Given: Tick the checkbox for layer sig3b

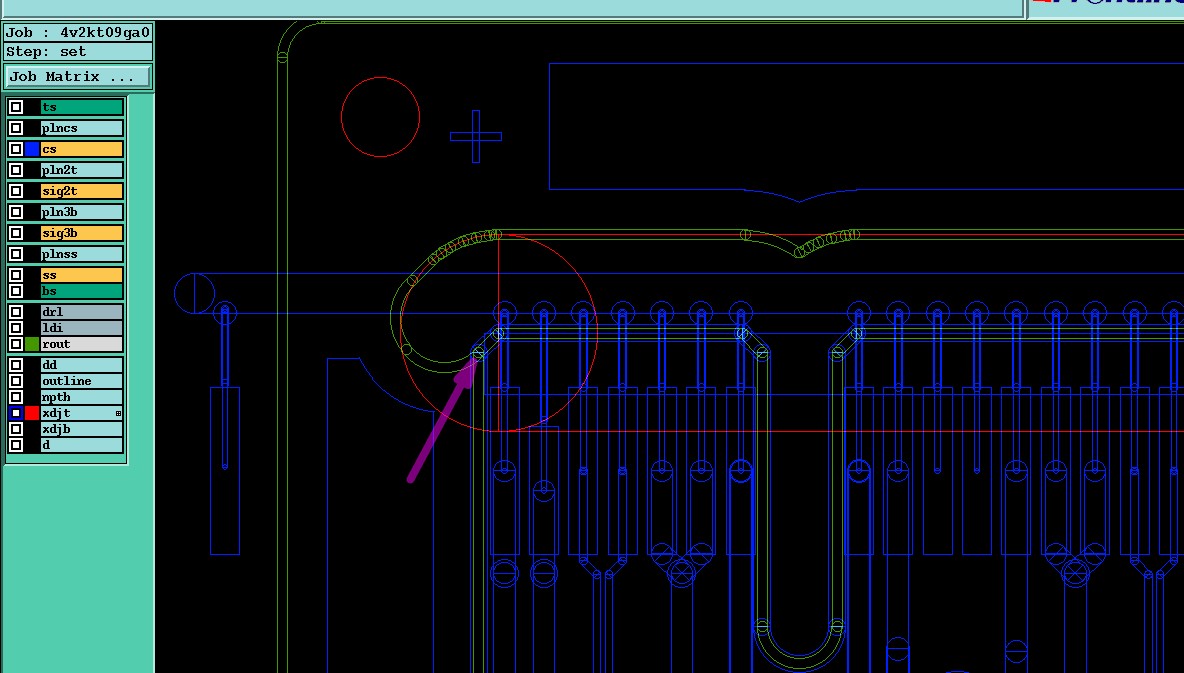Looking at the screenshot, I should tap(16, 233).
